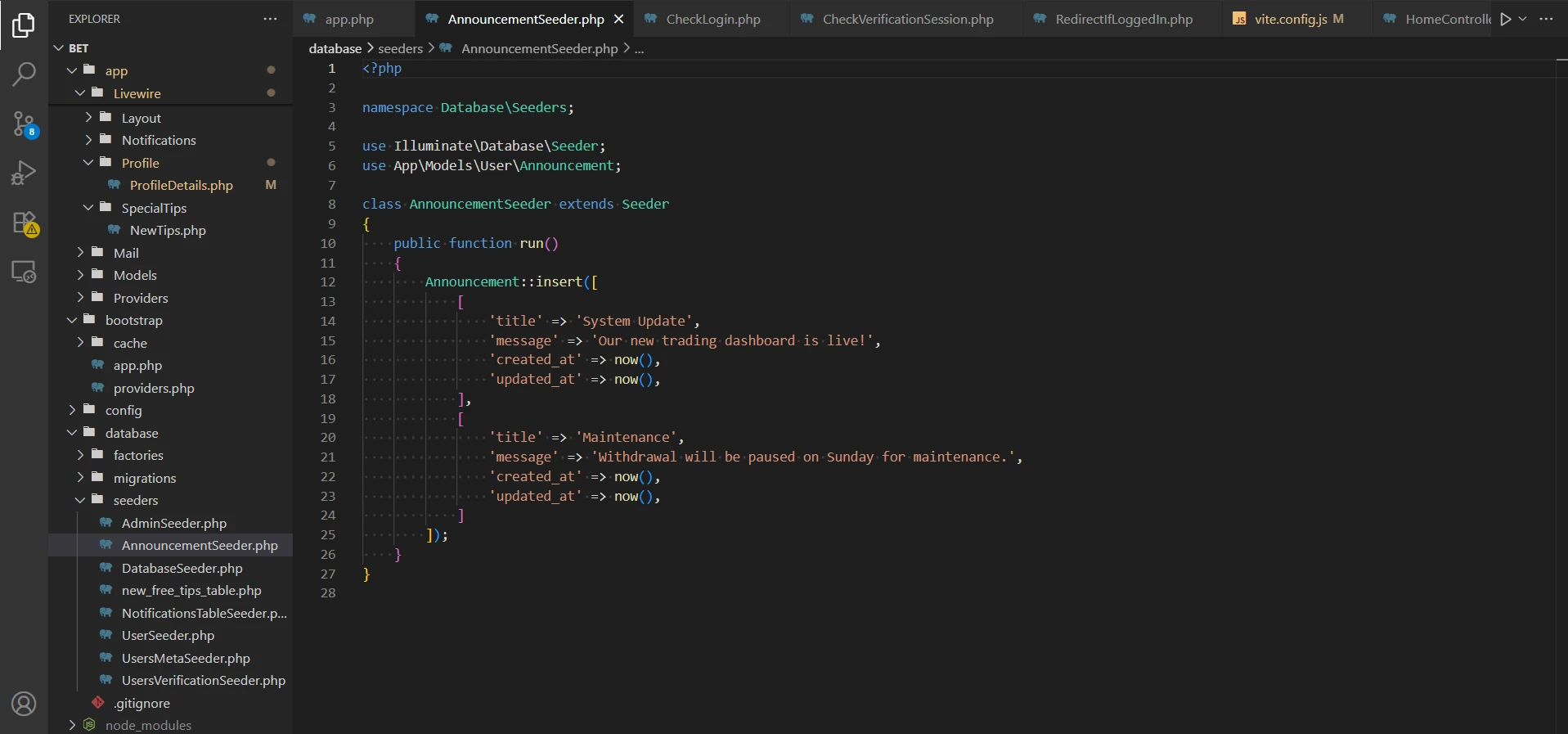1568x734 pixels.
Task: Open Explorer views and more actions menu
Action: point(270,19)
